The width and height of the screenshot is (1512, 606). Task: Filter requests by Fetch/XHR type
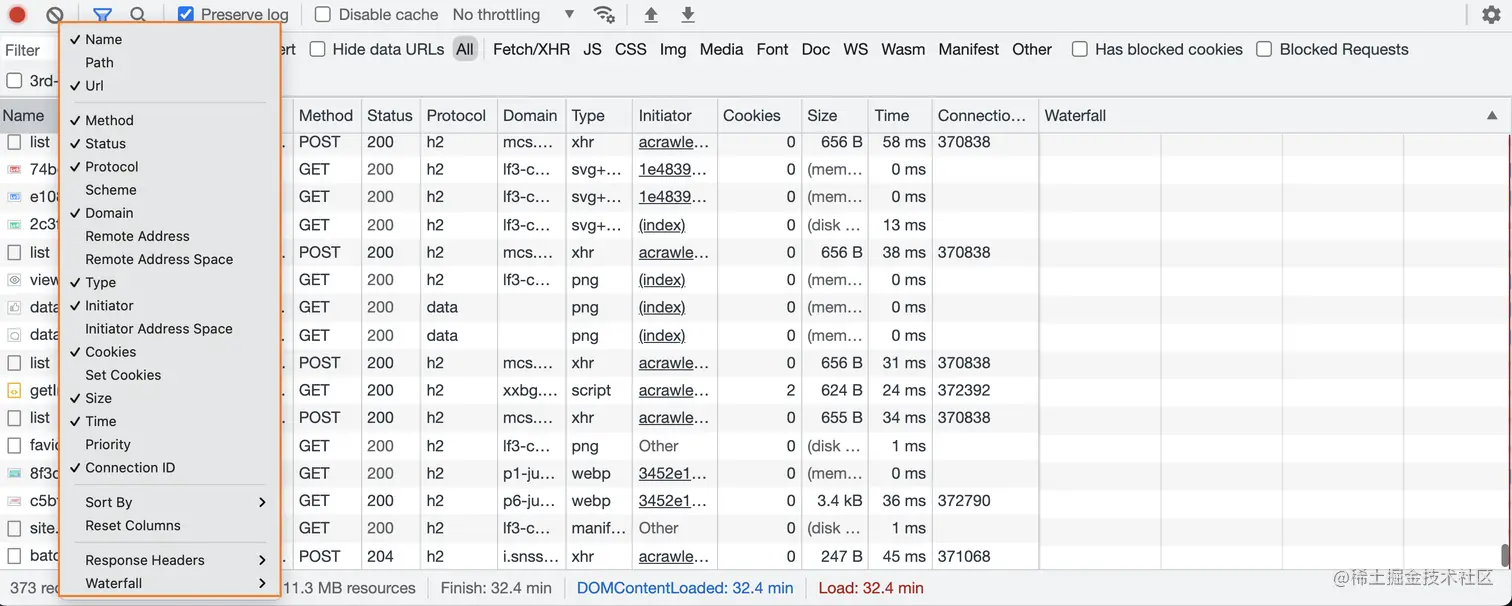point(531,49)
